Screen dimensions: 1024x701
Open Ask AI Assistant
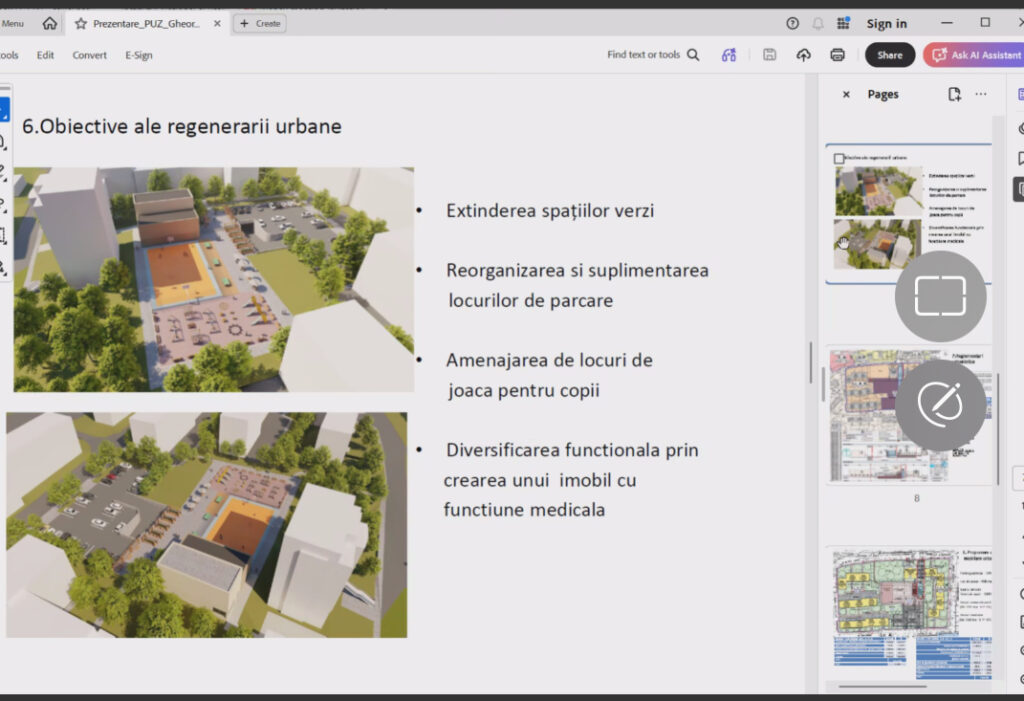tap(974, 55)
